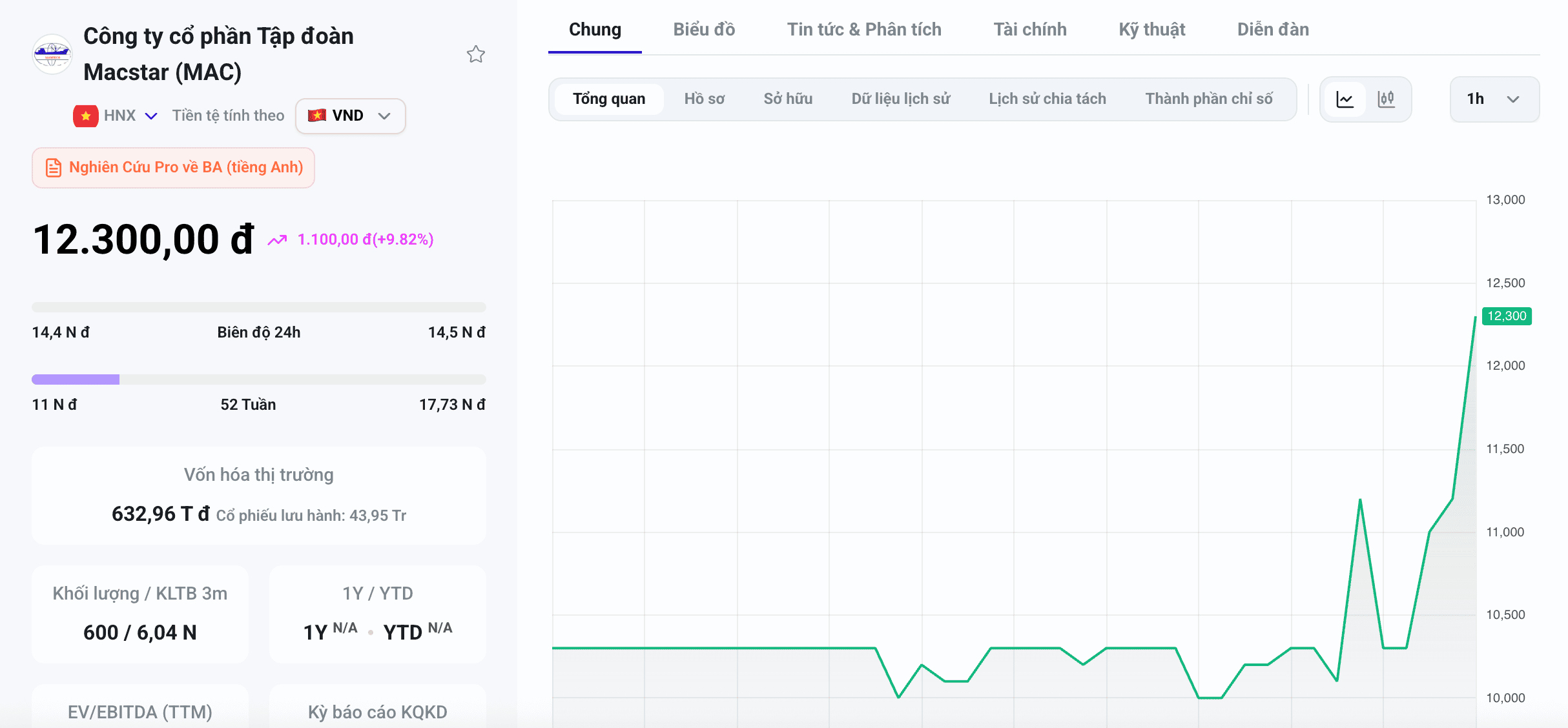
Task: Switch to candlestick chart view icon
Action: 1386,99
